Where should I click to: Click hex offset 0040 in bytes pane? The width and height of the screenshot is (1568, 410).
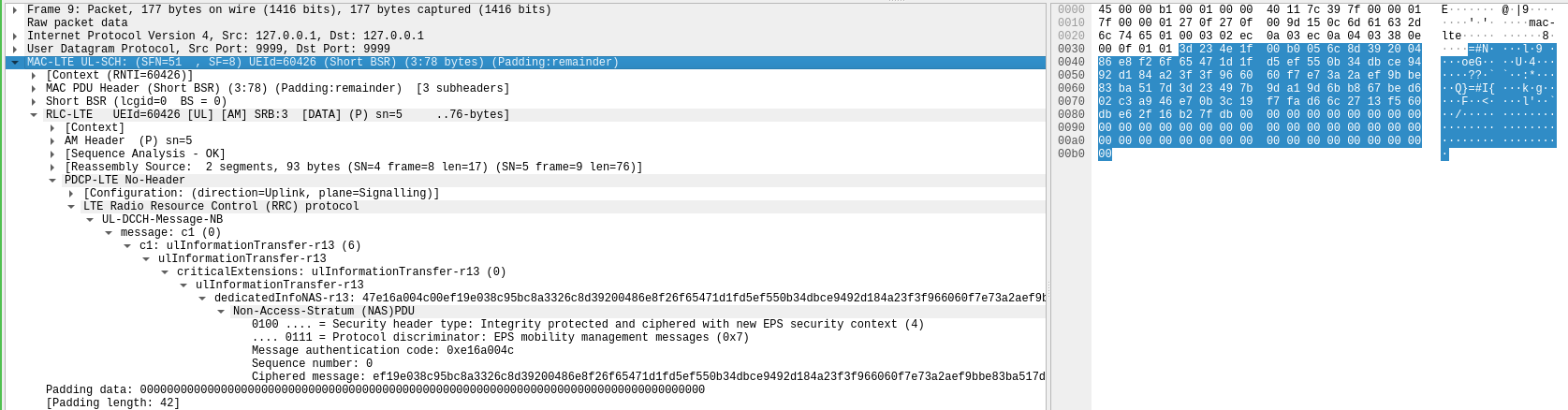pos(1071,62)
